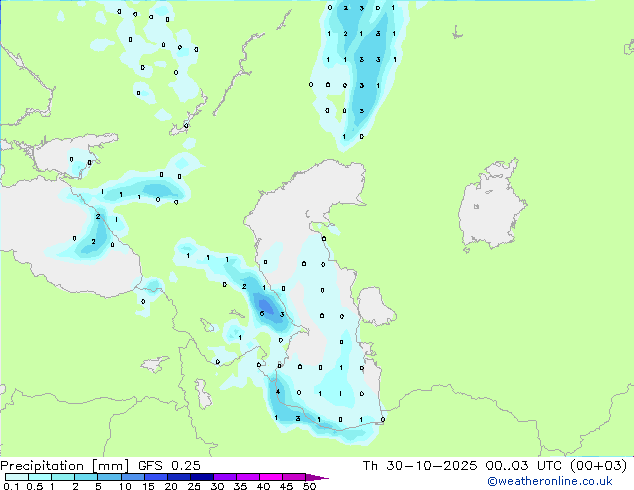Click the '10' legend scale label
The height and width of the screenshot is (490, 634).
tap(125, 486)
